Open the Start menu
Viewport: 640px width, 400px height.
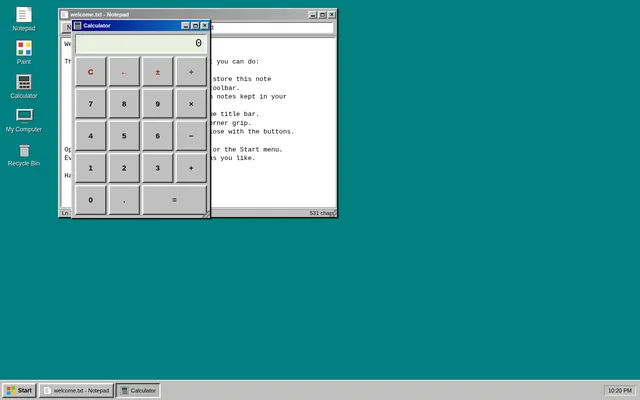[x=20, y=391]
